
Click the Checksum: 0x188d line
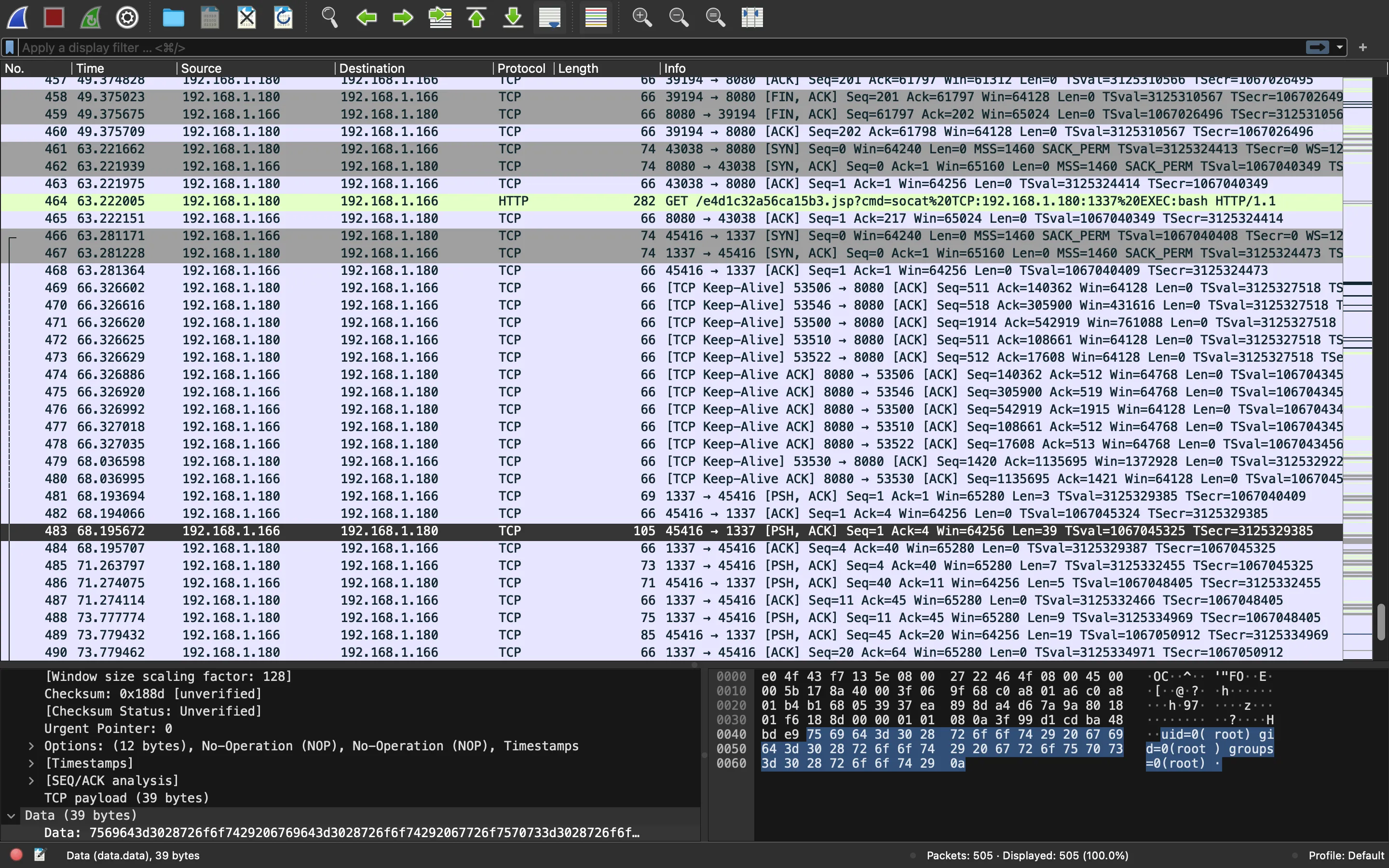[153, 693]
